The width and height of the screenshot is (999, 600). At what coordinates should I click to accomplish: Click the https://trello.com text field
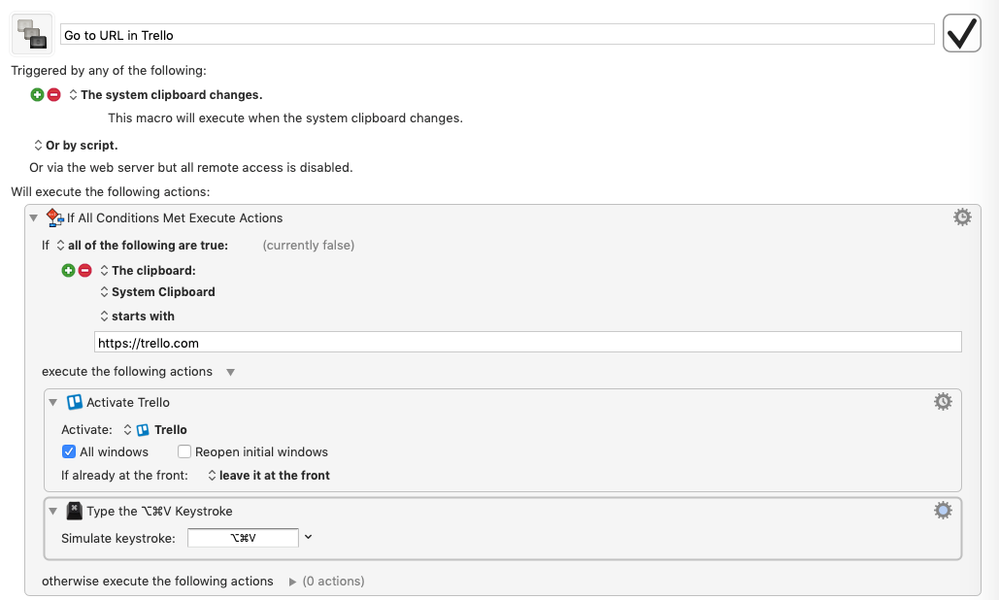[x=528, y=343]
